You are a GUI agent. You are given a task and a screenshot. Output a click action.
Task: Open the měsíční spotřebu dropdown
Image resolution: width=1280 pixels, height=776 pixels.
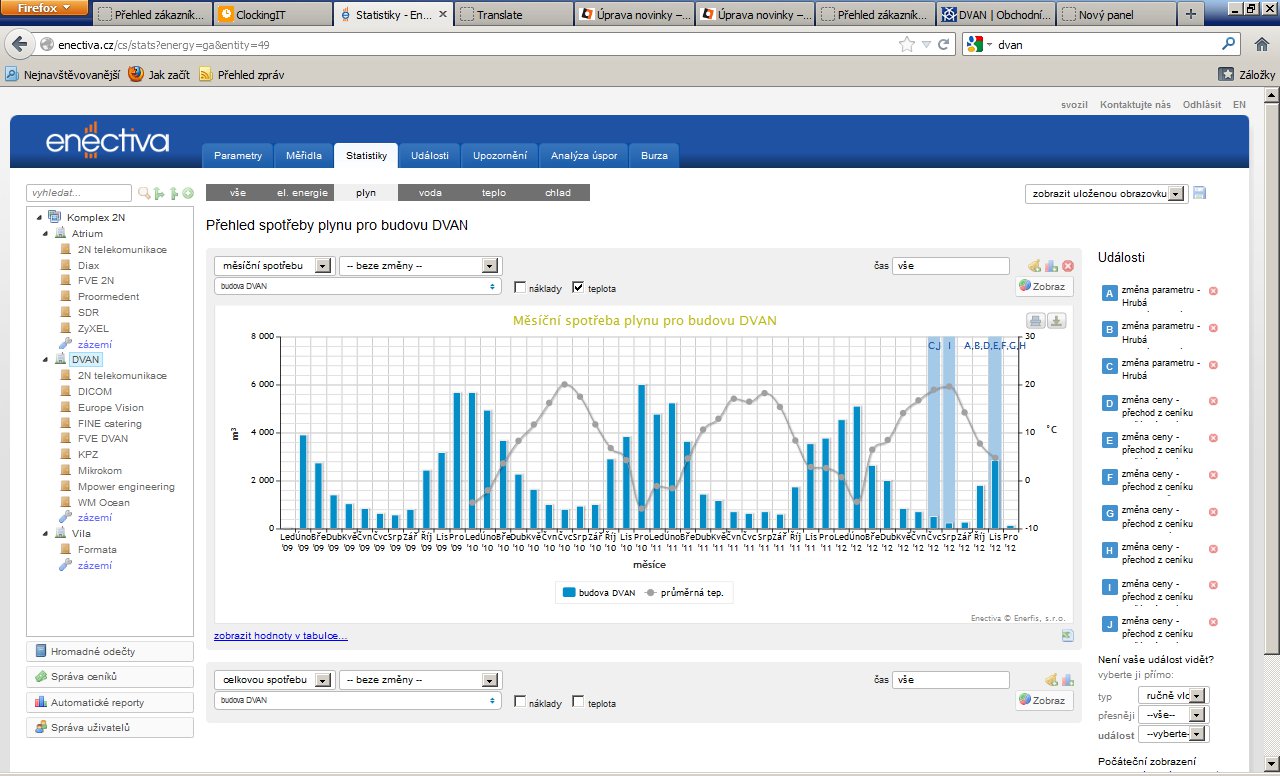273,266
